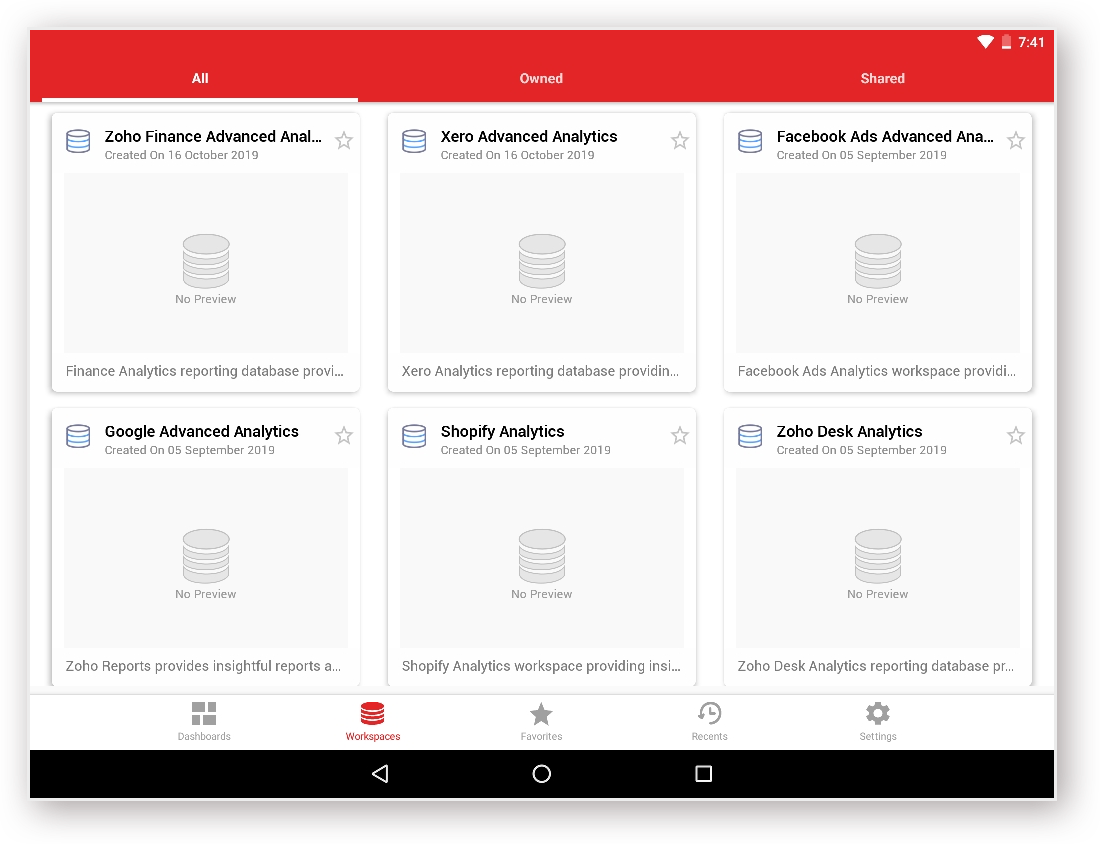Open Facebook Ads workspace preview thumbnail
The height and width of the screenshot is (844, 1100).
[x=878, y=263]
